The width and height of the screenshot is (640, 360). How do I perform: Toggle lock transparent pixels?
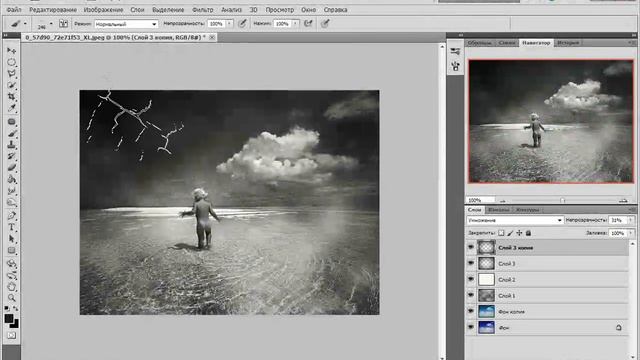pyautogui.click(x=501, y=233)
